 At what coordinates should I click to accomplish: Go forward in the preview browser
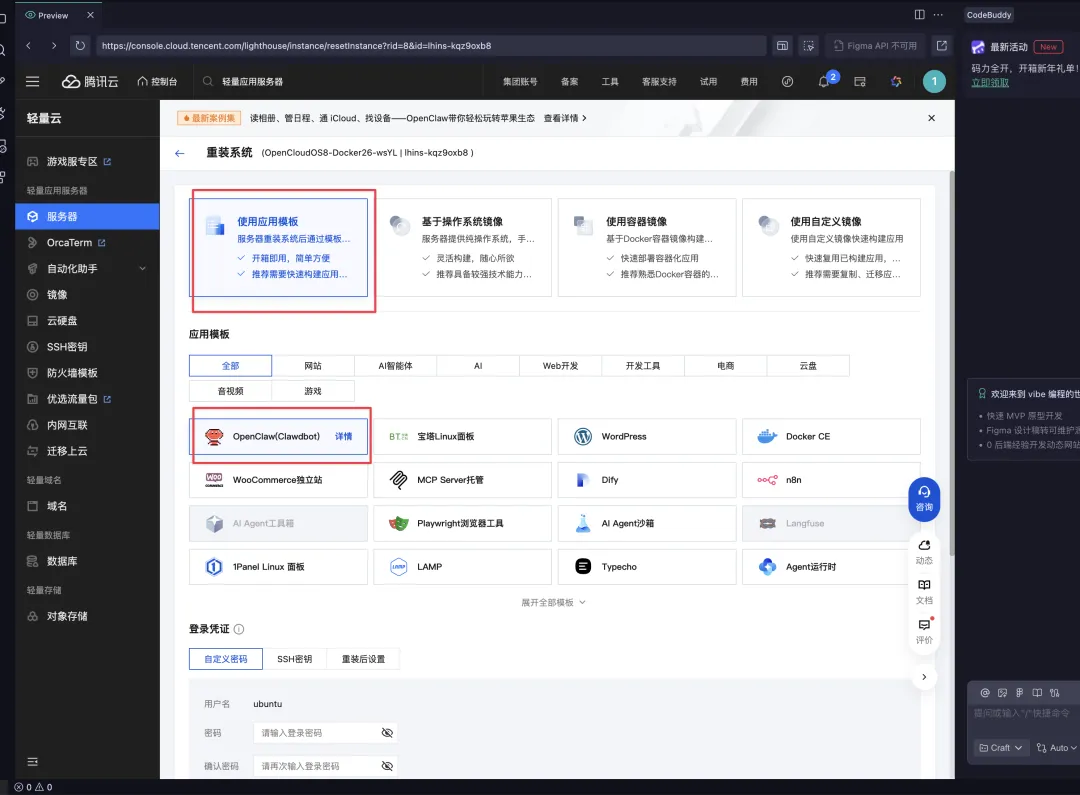tap(54, 45)
